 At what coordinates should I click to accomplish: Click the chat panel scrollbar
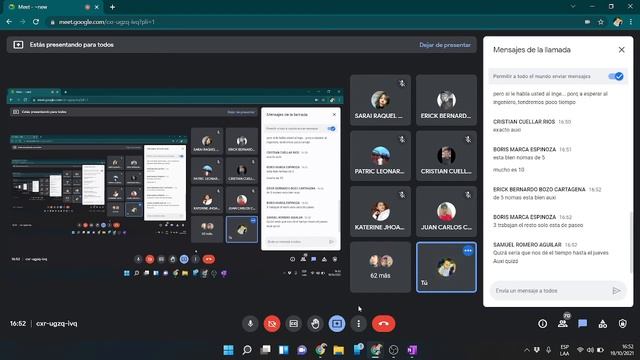[x=631, y=241]
